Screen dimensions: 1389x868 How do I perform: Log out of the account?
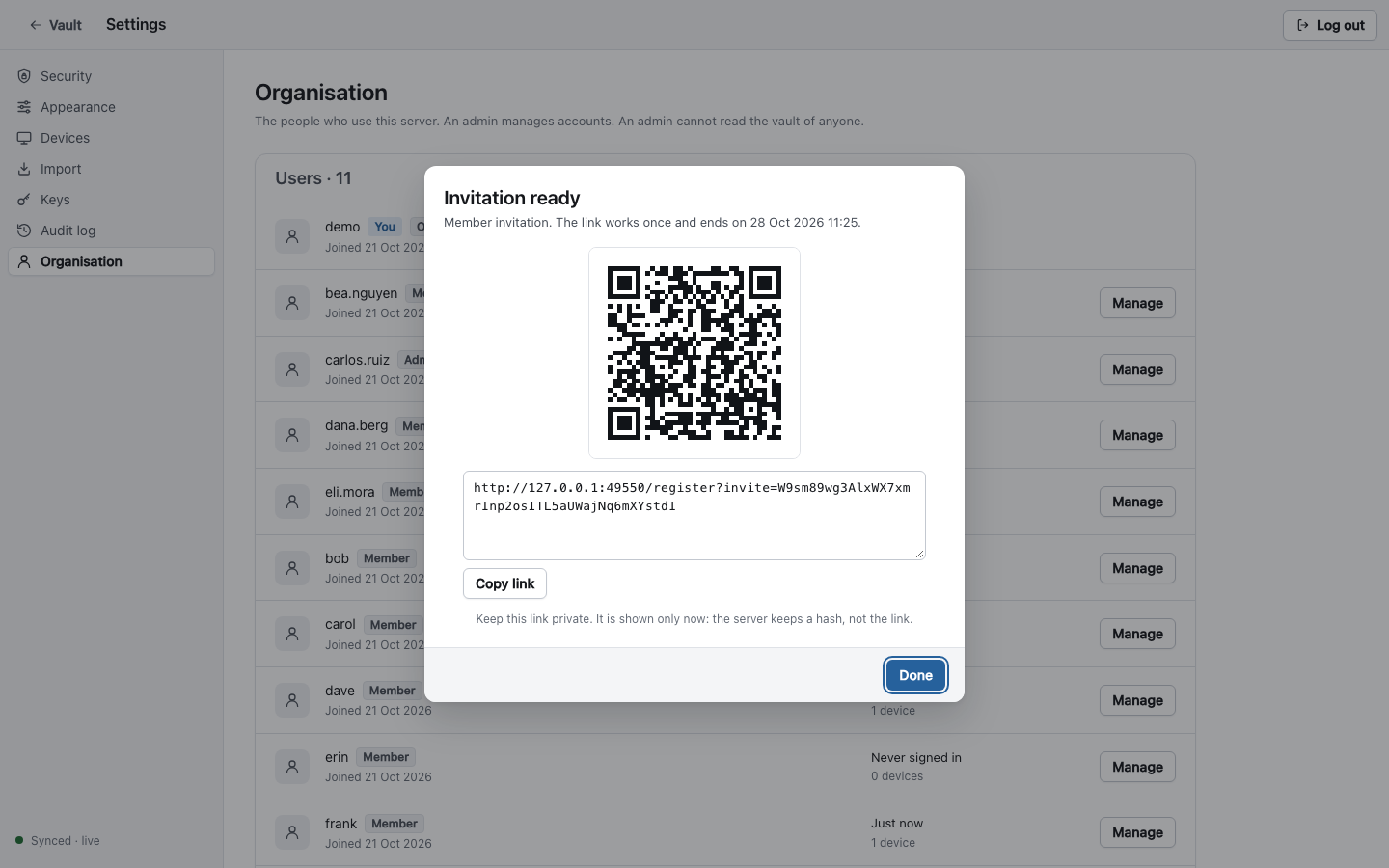coord(1329,25)
